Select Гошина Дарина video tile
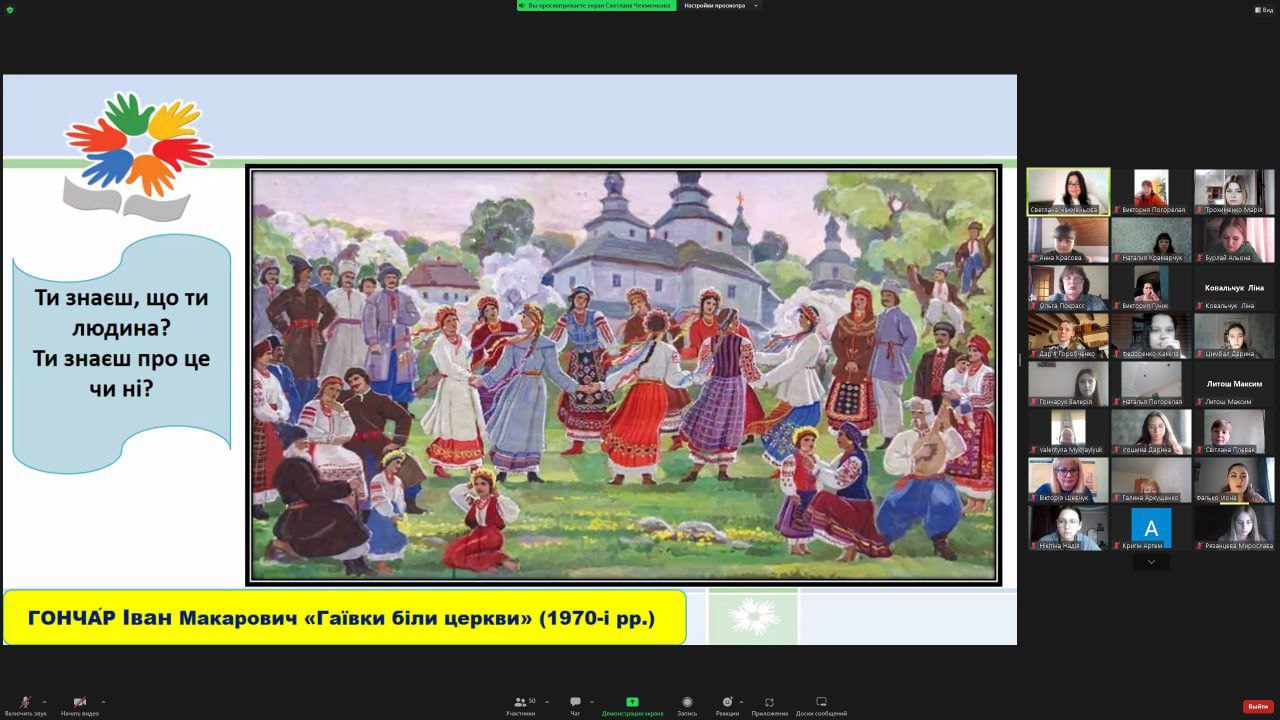 1151,432
